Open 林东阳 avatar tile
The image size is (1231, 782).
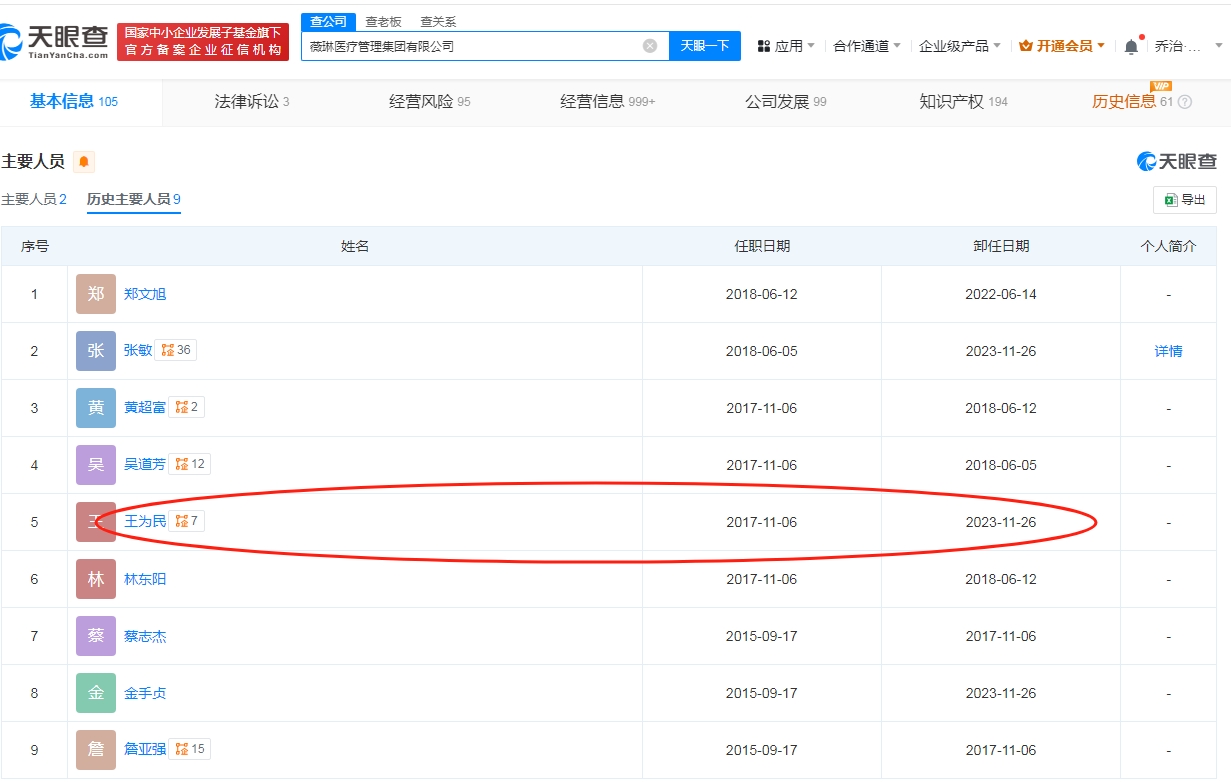pos(96,579)
